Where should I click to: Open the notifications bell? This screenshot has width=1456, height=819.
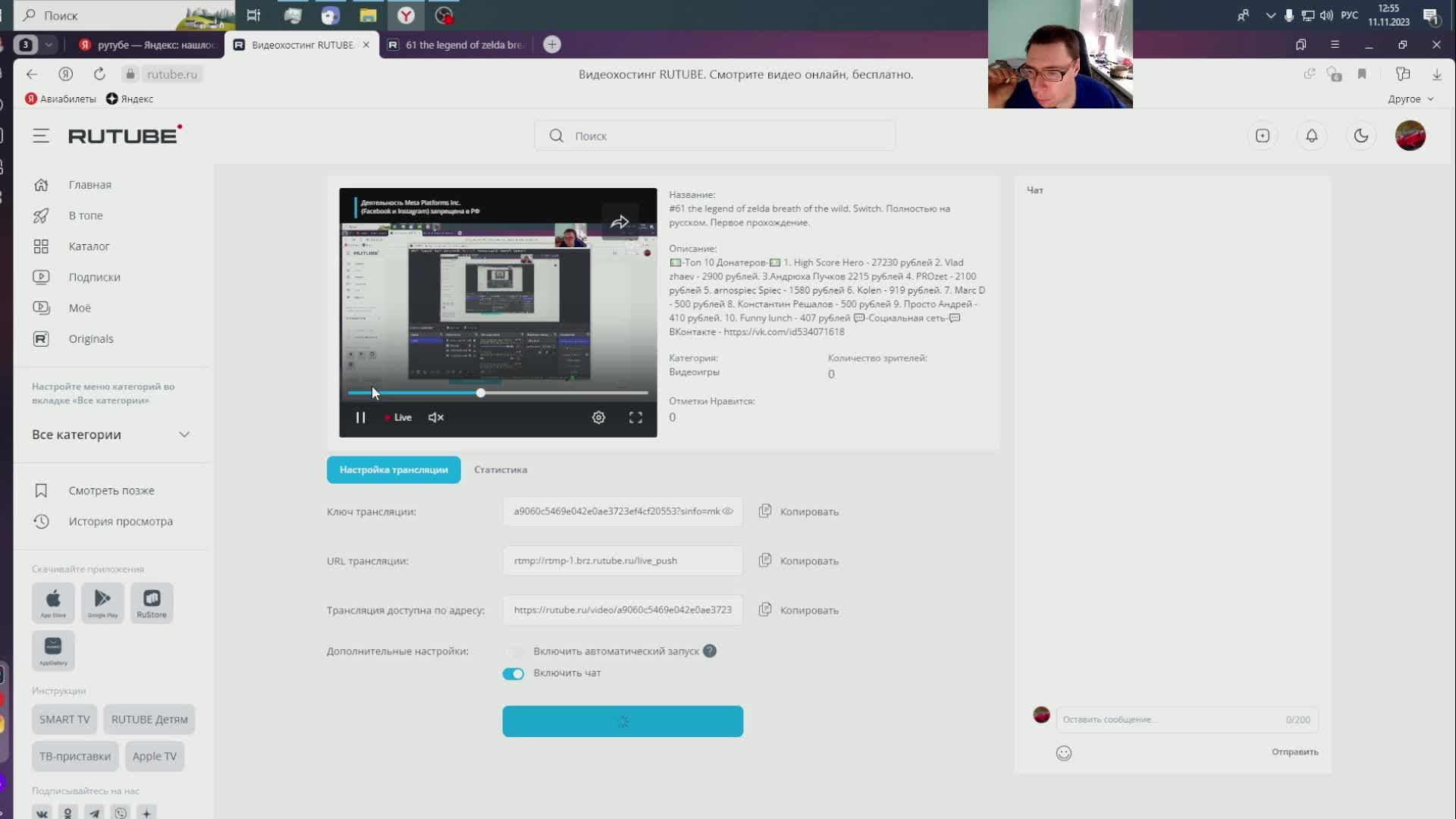1311,136
